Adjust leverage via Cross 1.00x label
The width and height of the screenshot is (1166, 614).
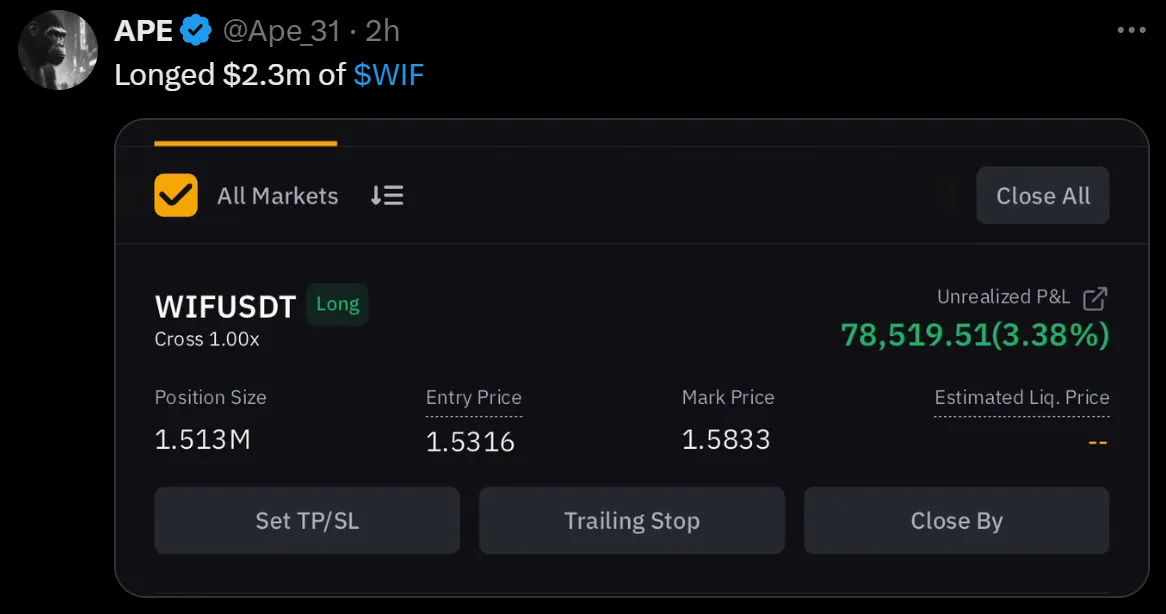coord(207,339)
